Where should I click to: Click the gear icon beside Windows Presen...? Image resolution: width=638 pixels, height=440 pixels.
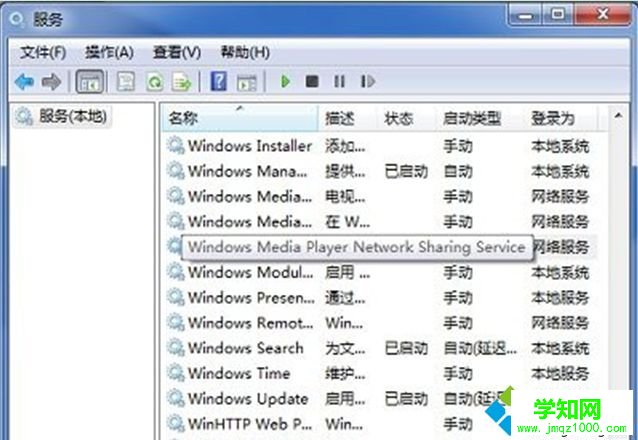(x=176, y=297)
